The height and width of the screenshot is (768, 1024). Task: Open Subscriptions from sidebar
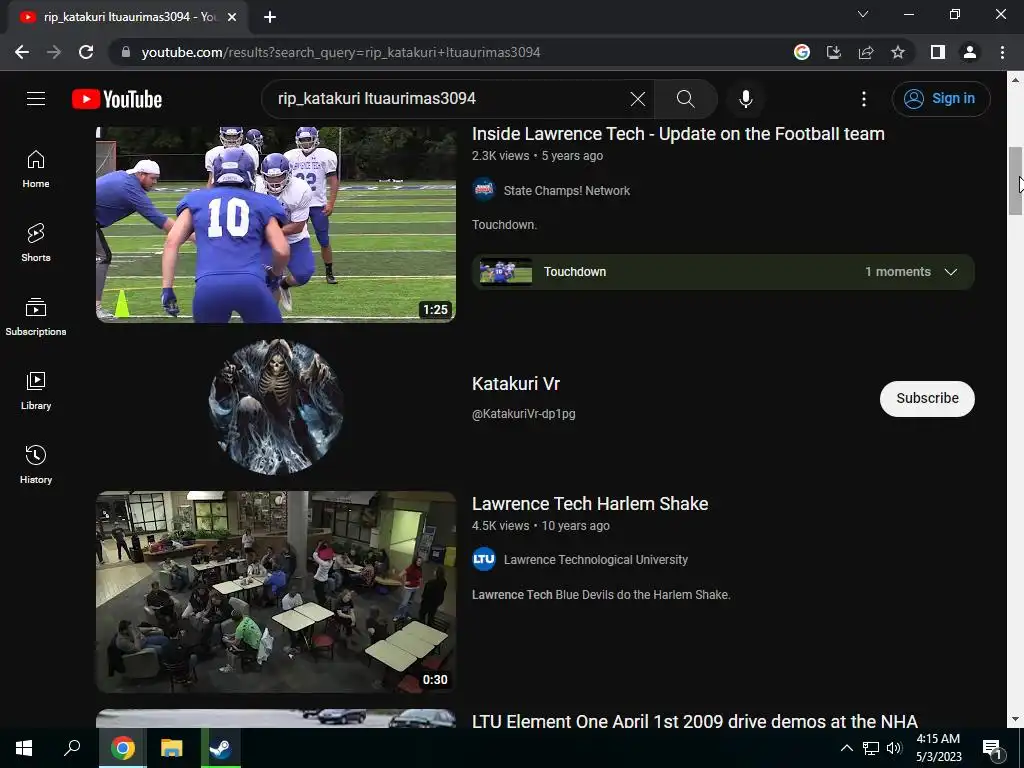point(36,317)
